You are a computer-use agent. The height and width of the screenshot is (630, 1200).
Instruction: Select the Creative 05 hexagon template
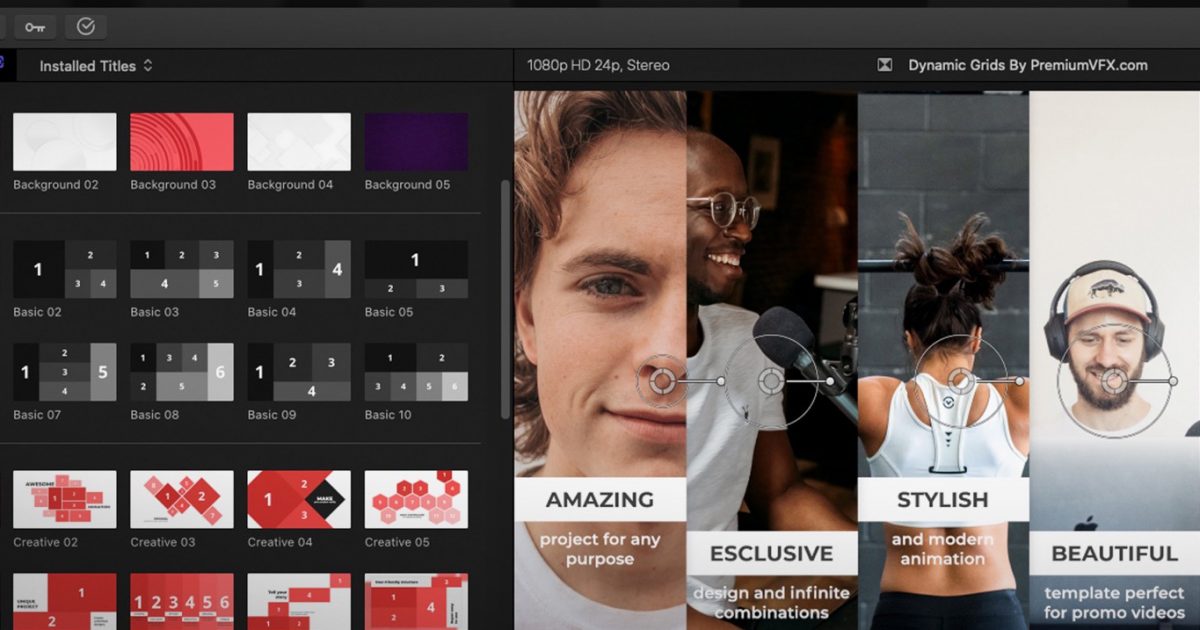[417, 498]
